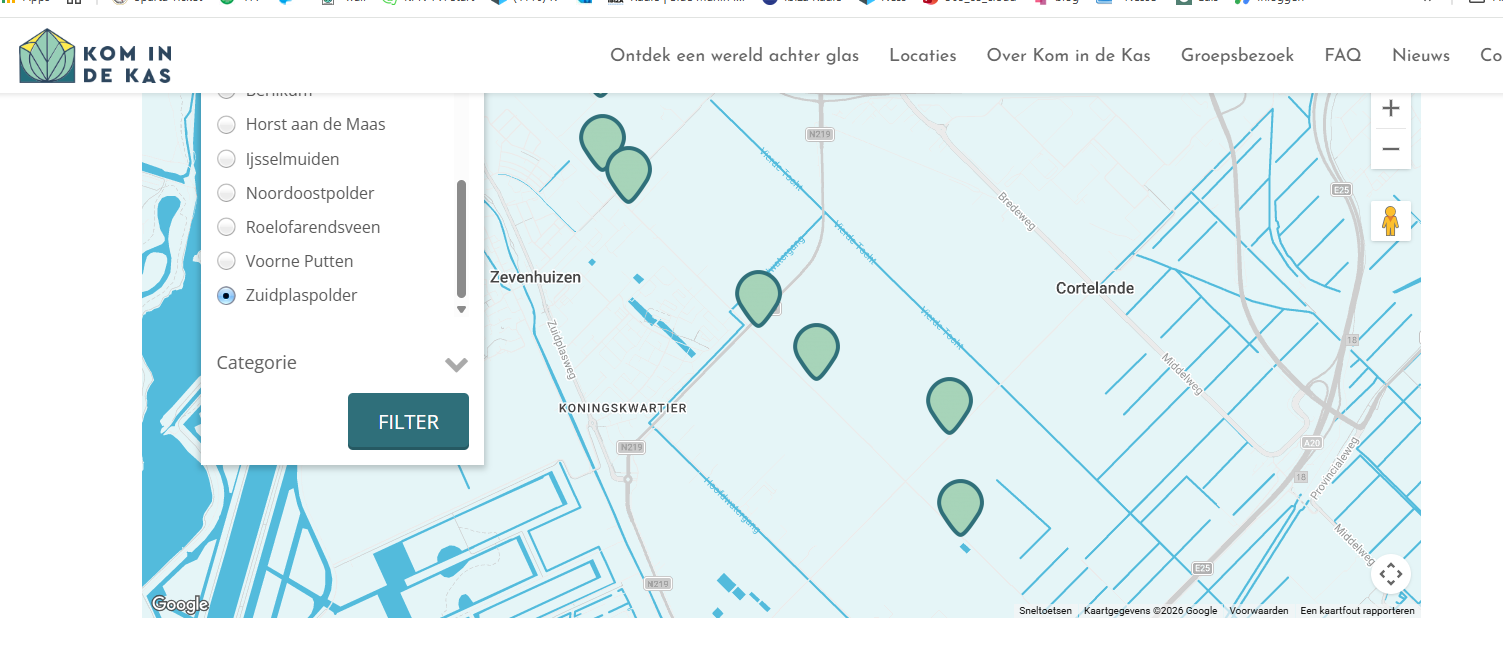The width and height of the screenshot is (1503, 663).
Task: Open the Groepsbezoek menu item
Action: tap(1237, 56)
